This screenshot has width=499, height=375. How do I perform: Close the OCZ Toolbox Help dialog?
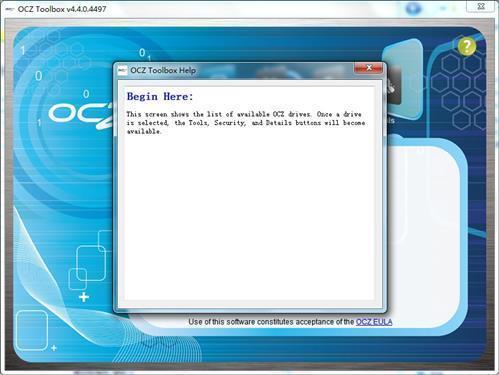(x=369, y=68)
